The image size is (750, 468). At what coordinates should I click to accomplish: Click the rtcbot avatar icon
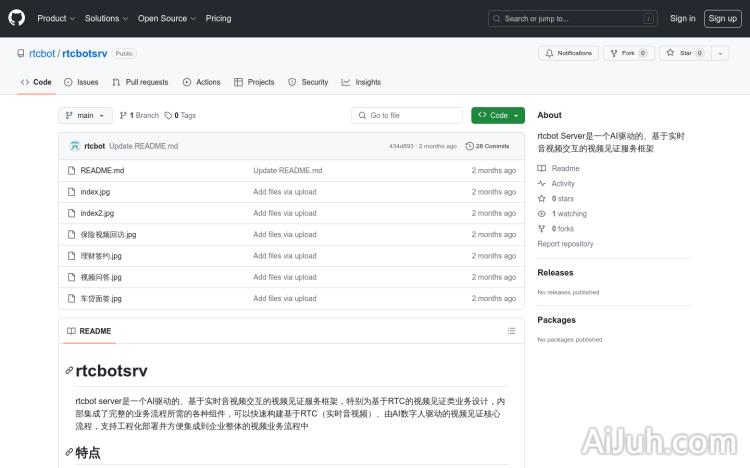point(74,146)
